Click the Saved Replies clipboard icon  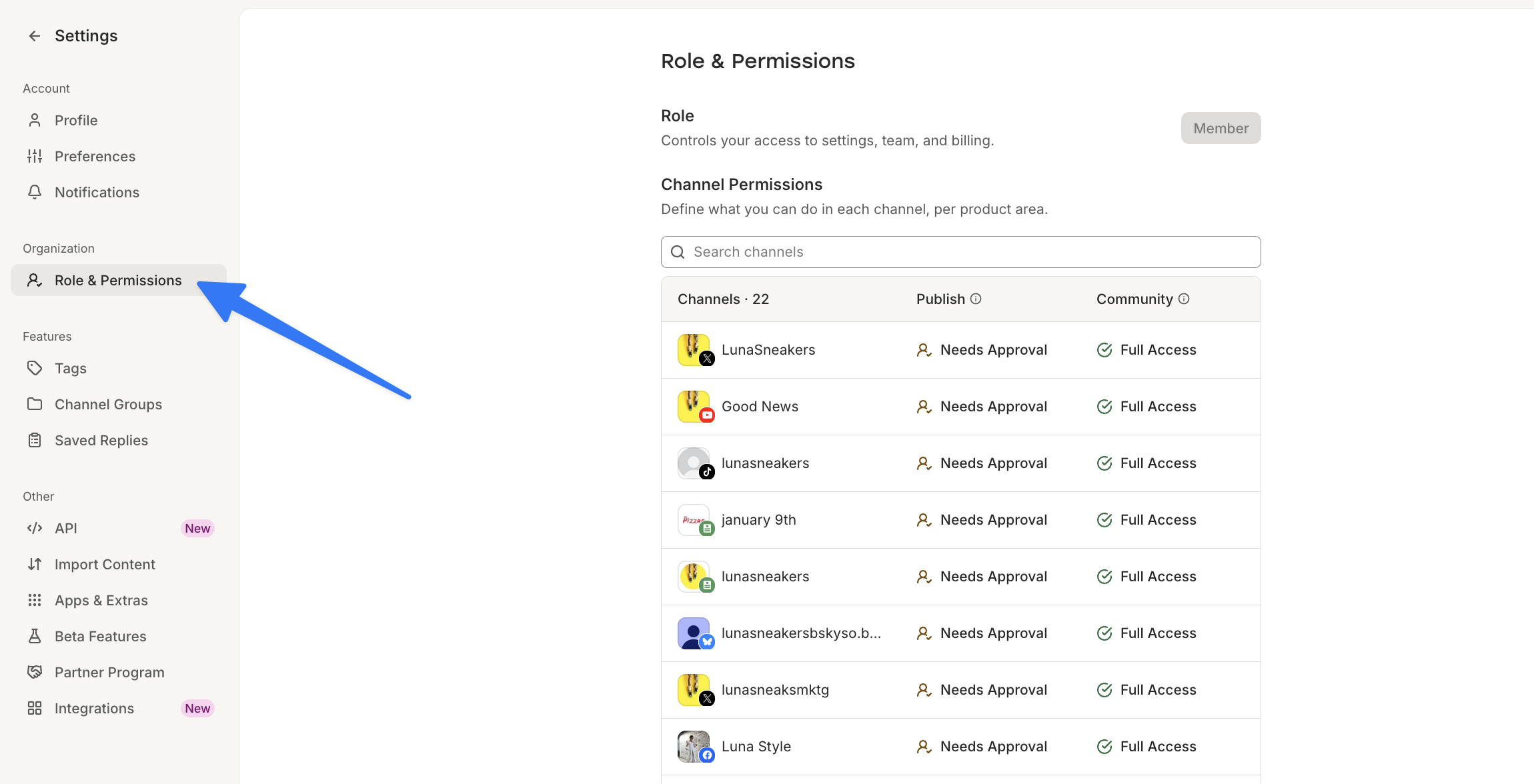coord(35,441)
